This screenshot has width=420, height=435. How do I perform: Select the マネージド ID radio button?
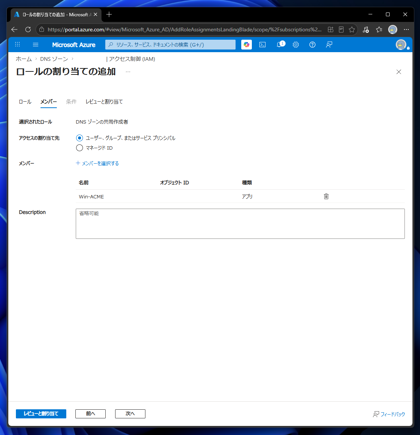(x=79, y=148)
